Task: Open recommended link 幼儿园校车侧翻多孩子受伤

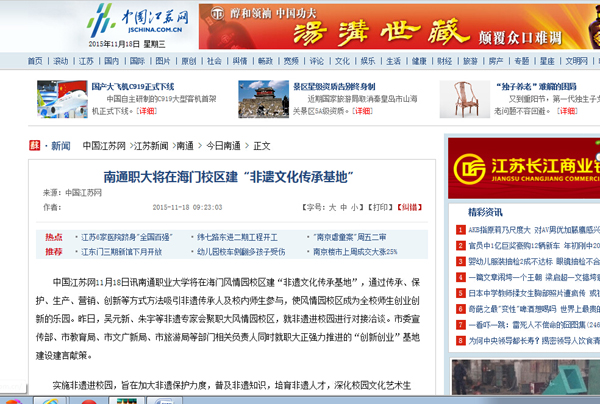Action: coord(241,252)
